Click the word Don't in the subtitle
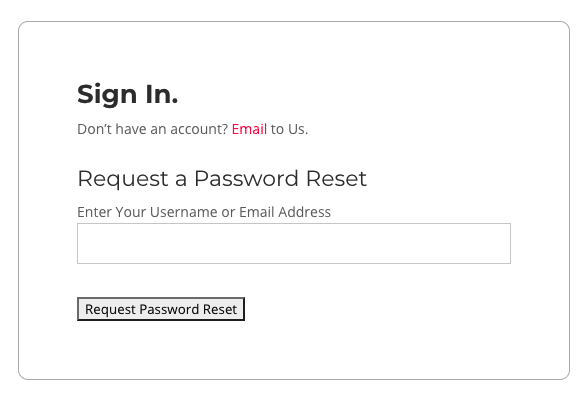 pyautogui.click(x=94, y=129)
